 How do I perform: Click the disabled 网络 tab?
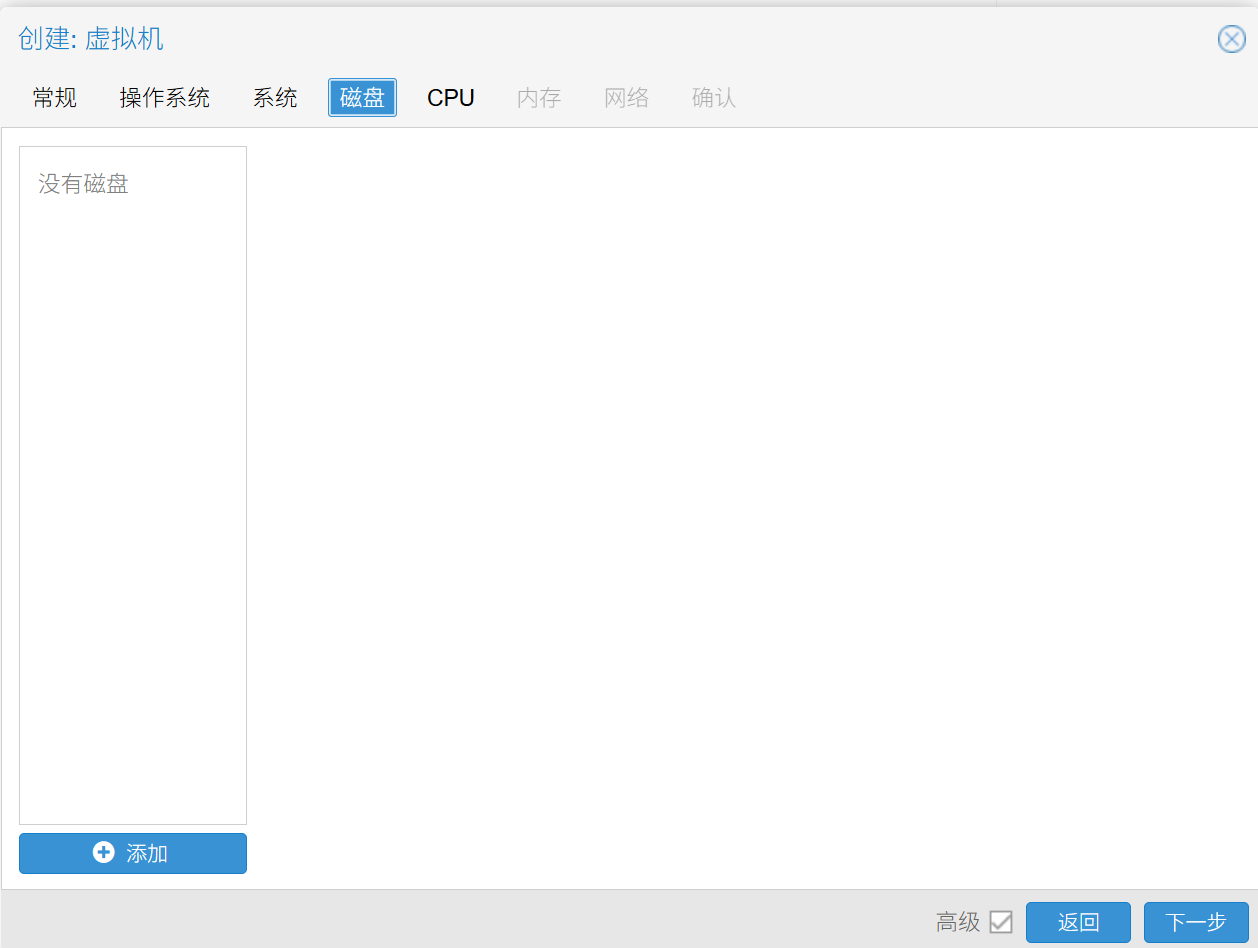[x=627, y=98]
